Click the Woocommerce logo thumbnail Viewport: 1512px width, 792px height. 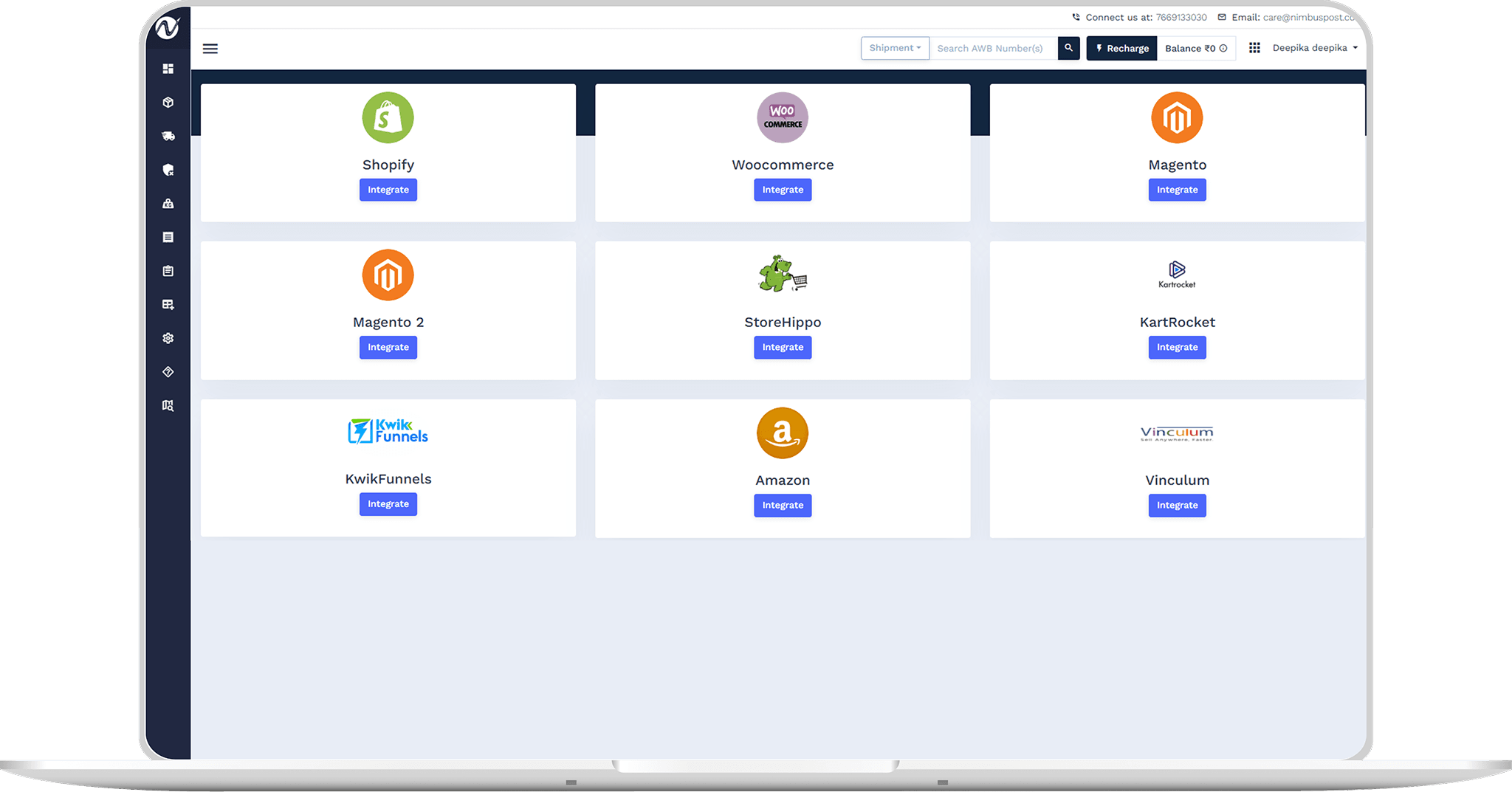coord(783,118)
